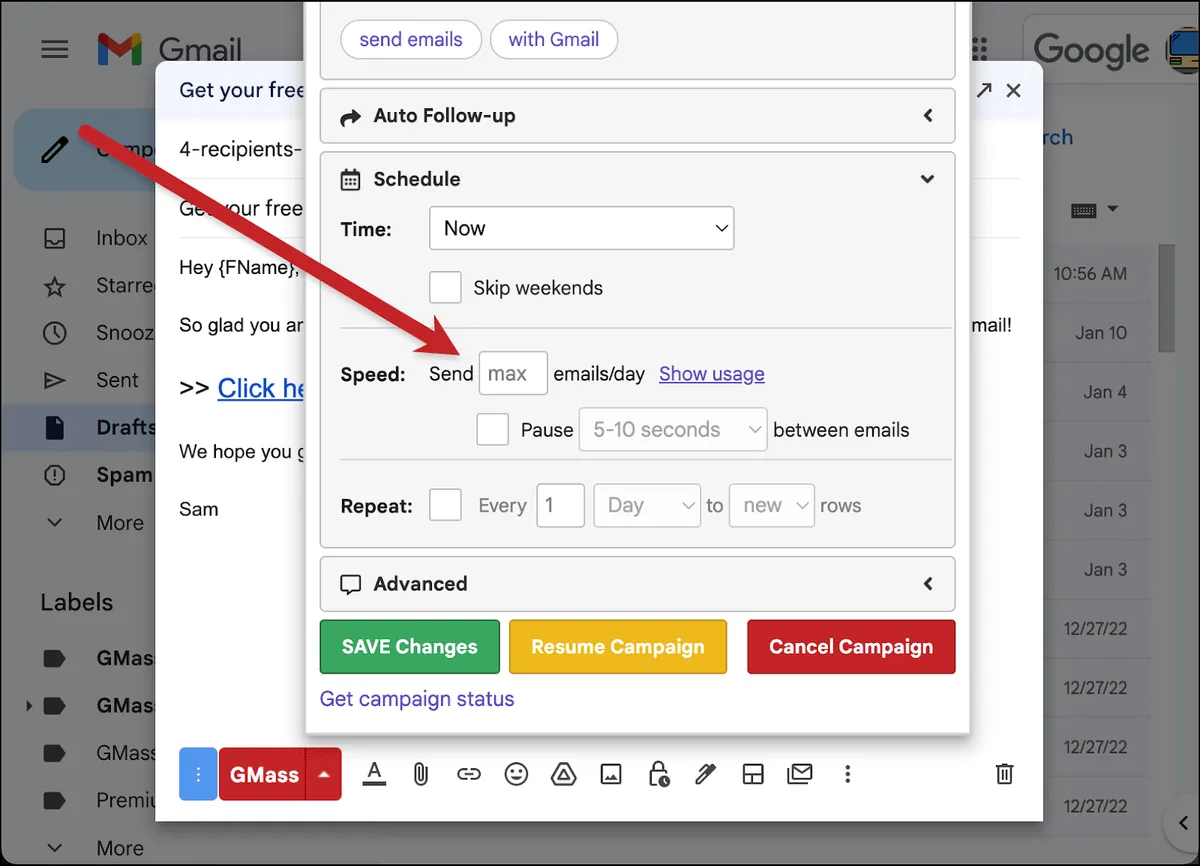The image size is (1200, 866).
Task: Click Cancel Campaign button
Action: coord(851,647)
